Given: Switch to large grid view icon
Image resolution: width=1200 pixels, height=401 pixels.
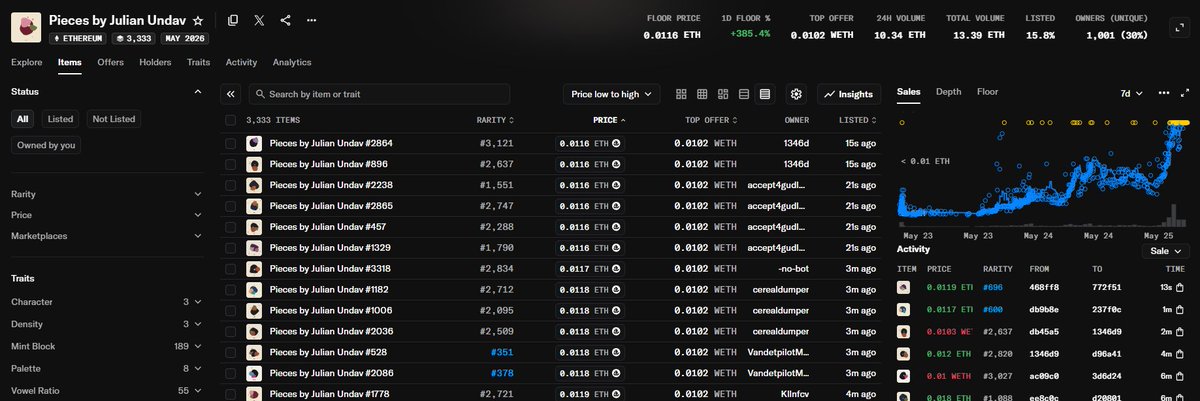Looking at the screenshot, I should [681, 94].
